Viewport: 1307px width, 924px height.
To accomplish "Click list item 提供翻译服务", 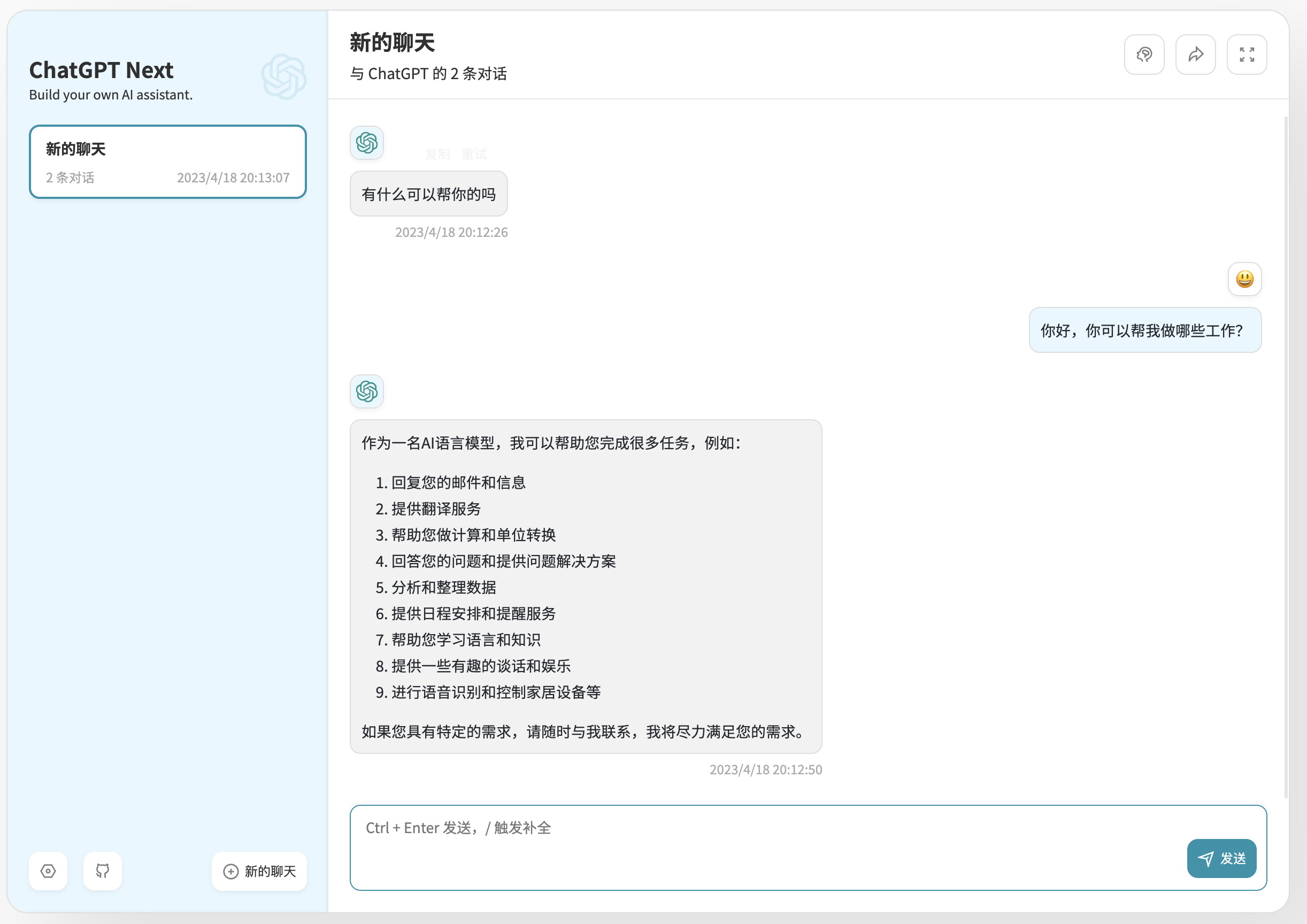I will coord(436,509).
